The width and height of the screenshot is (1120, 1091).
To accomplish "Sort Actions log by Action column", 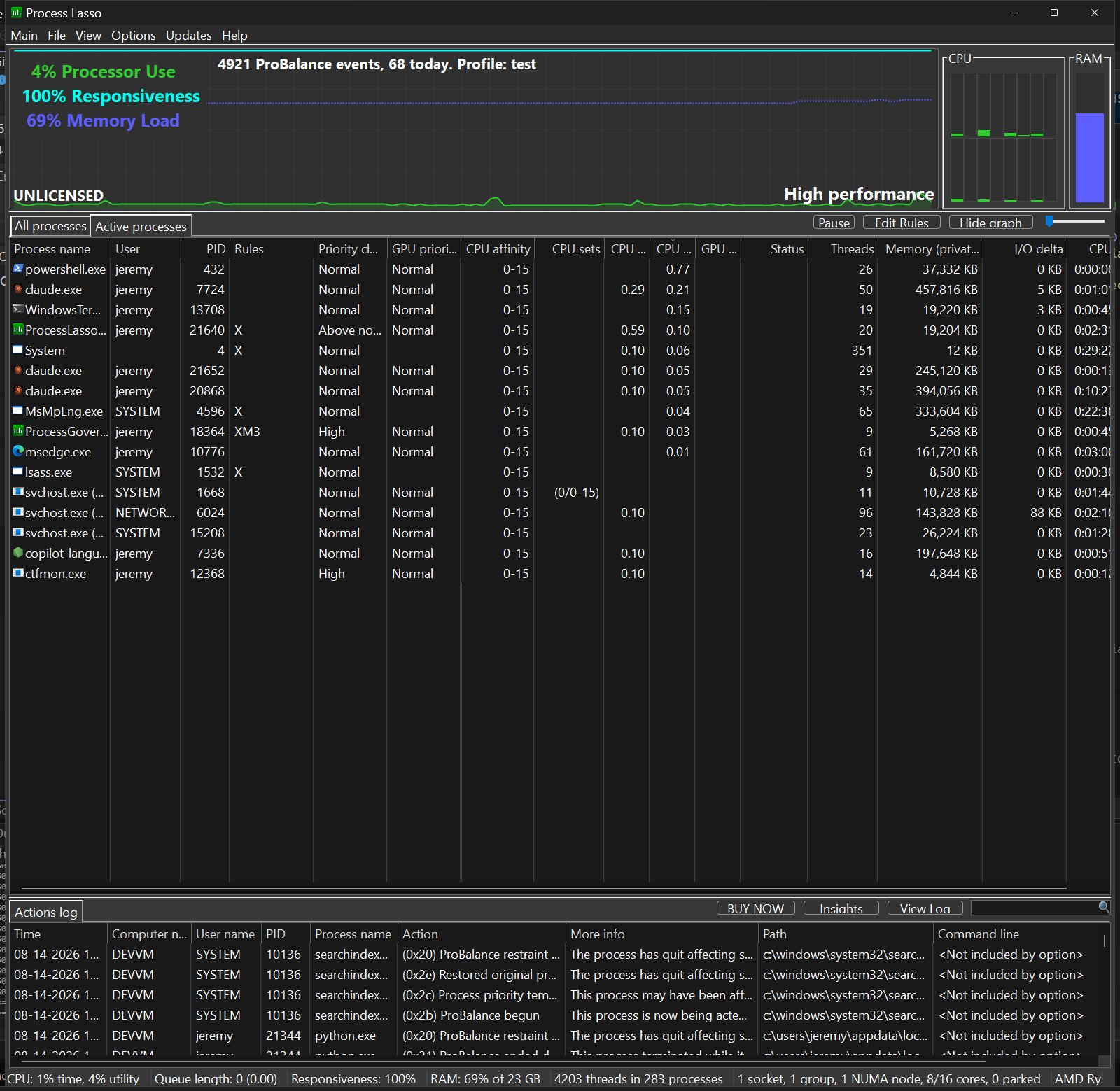I will pyautogui.click(x=482, y=934).
